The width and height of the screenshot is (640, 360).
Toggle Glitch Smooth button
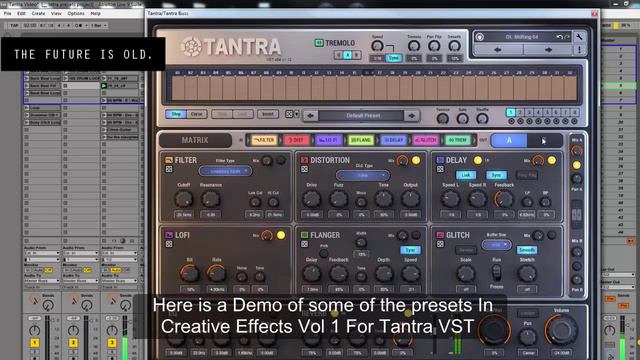coord(527,250)
